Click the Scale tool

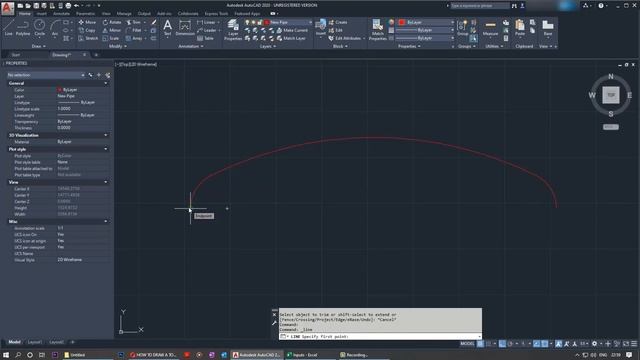(111, 38)
